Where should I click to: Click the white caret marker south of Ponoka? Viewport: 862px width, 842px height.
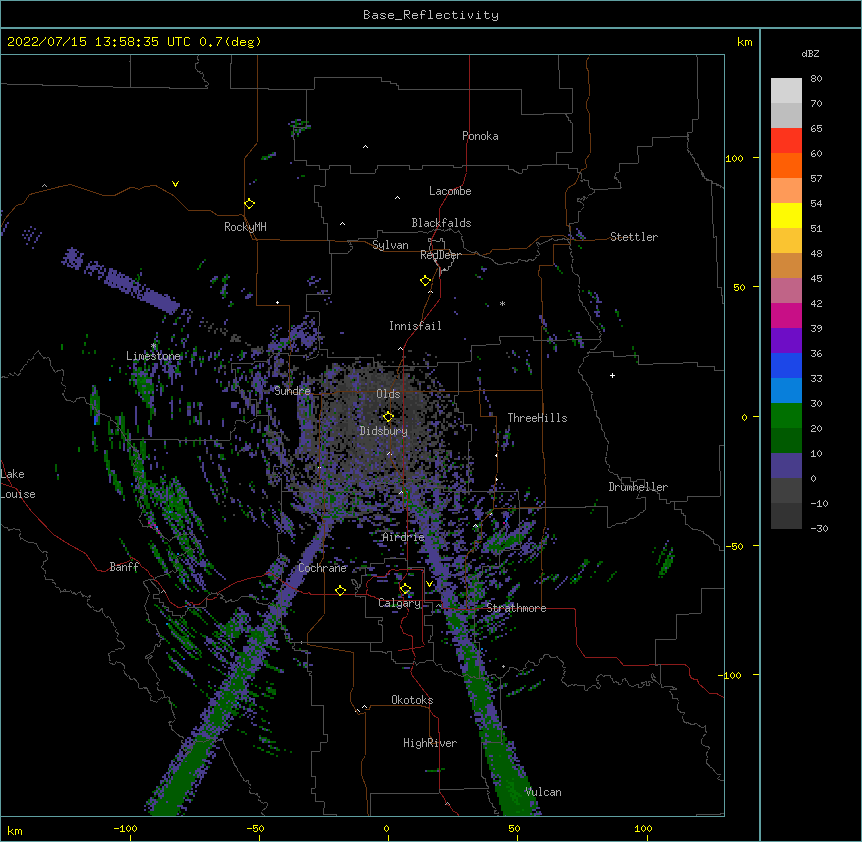coord(365,147)
